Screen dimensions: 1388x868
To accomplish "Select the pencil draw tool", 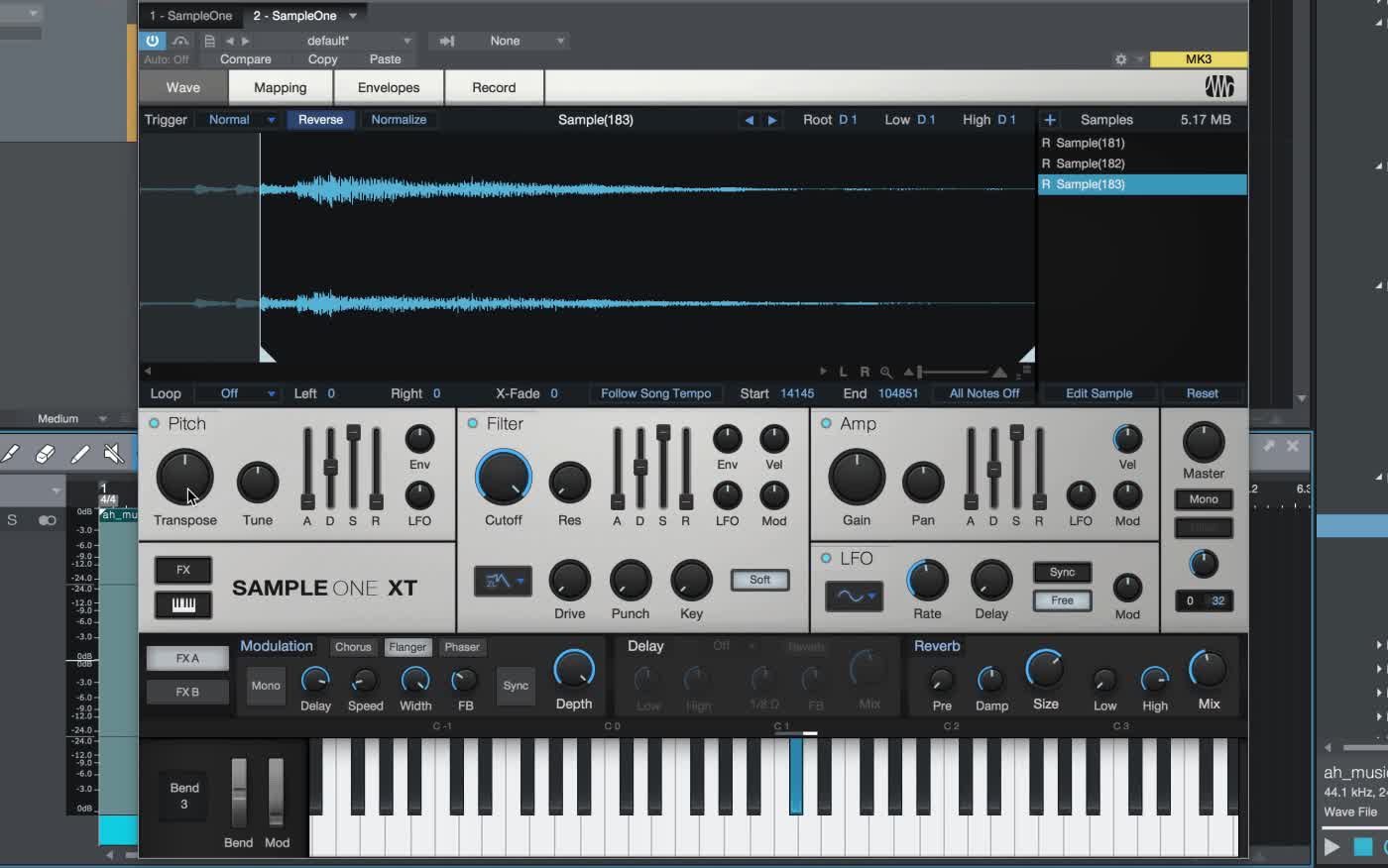I will click(10, 454).
